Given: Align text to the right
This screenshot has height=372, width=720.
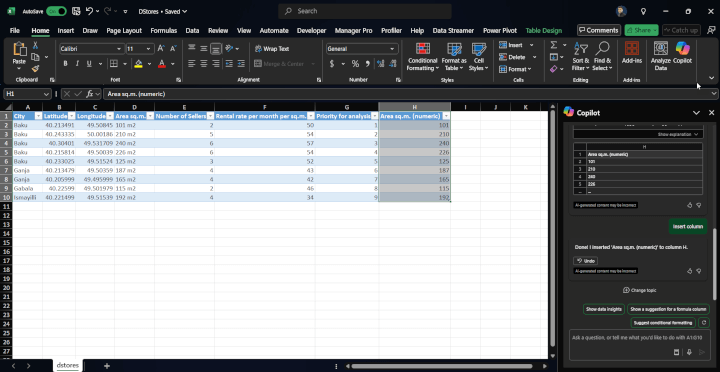Looking at the screenshot, I should click(x=216, y=64).
